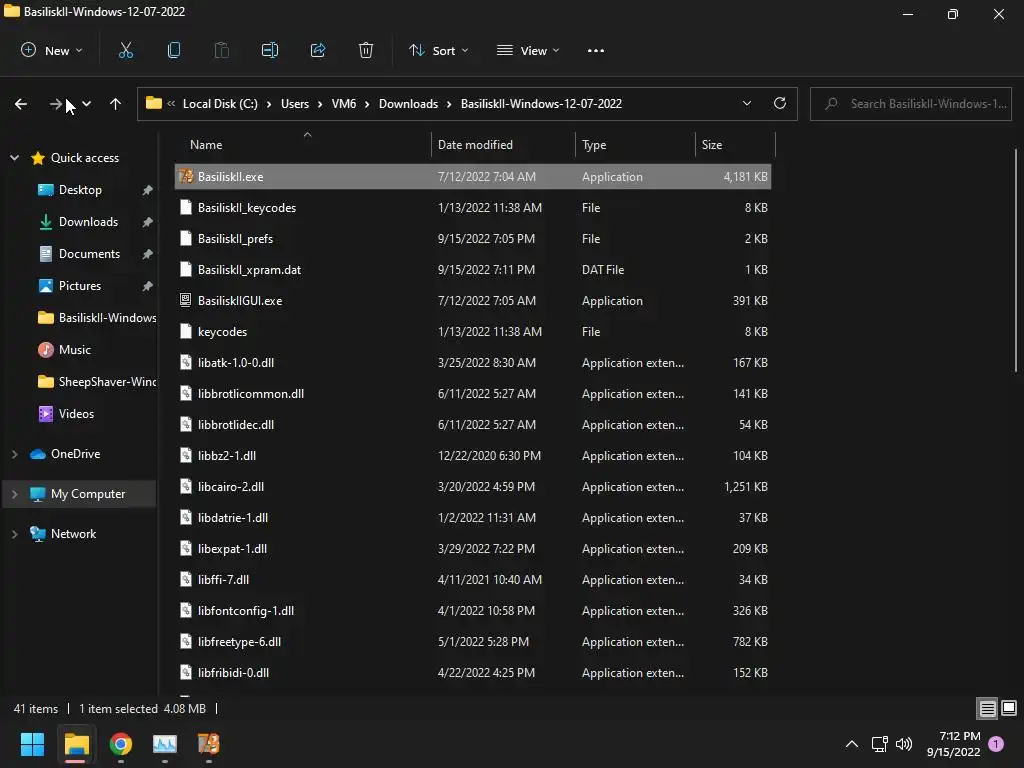Go back with the left arrow
This screenshot has height=768, width=1024.
tap(21, 104)
